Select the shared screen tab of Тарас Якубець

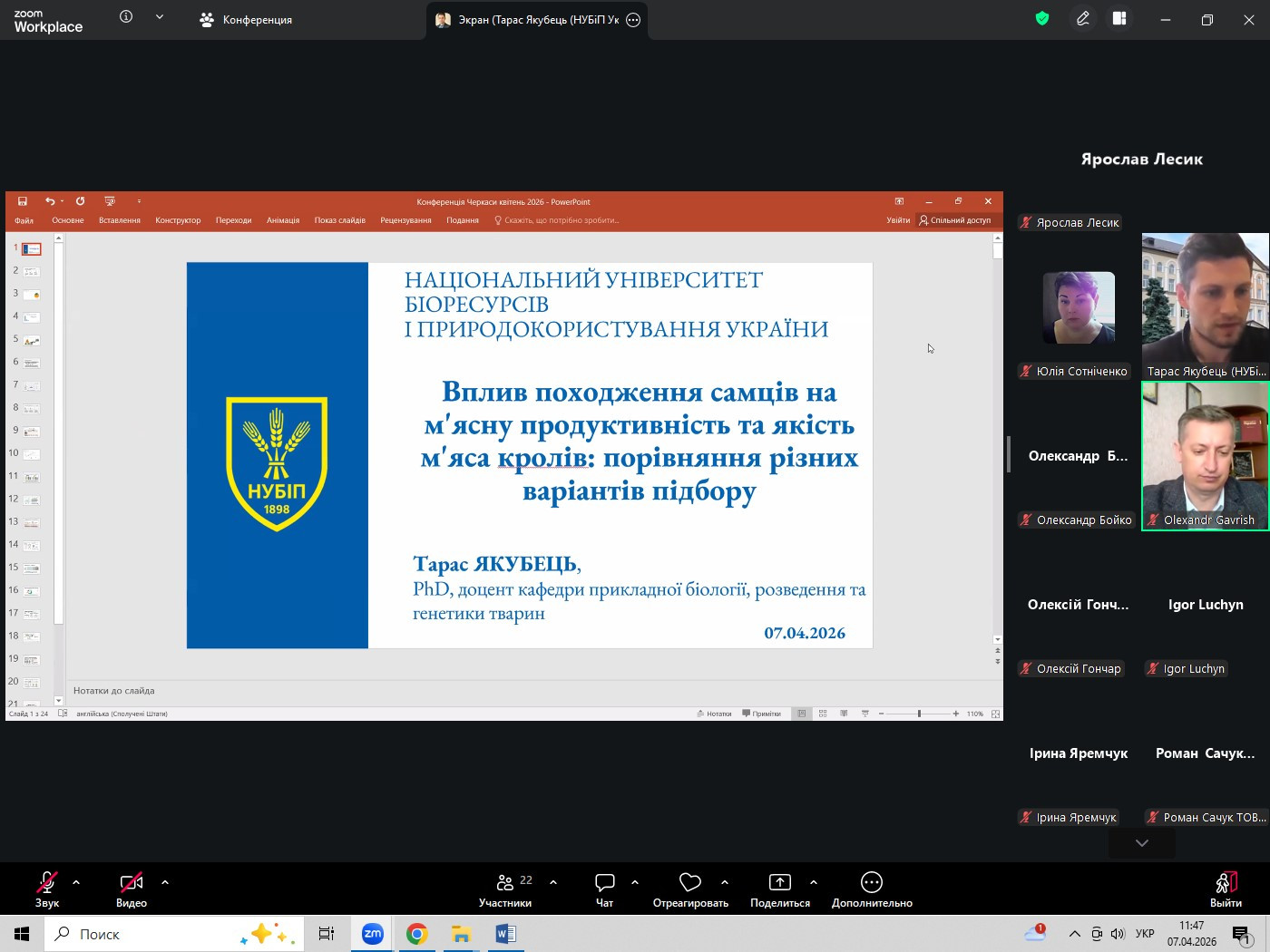click(x=529, y=20)
